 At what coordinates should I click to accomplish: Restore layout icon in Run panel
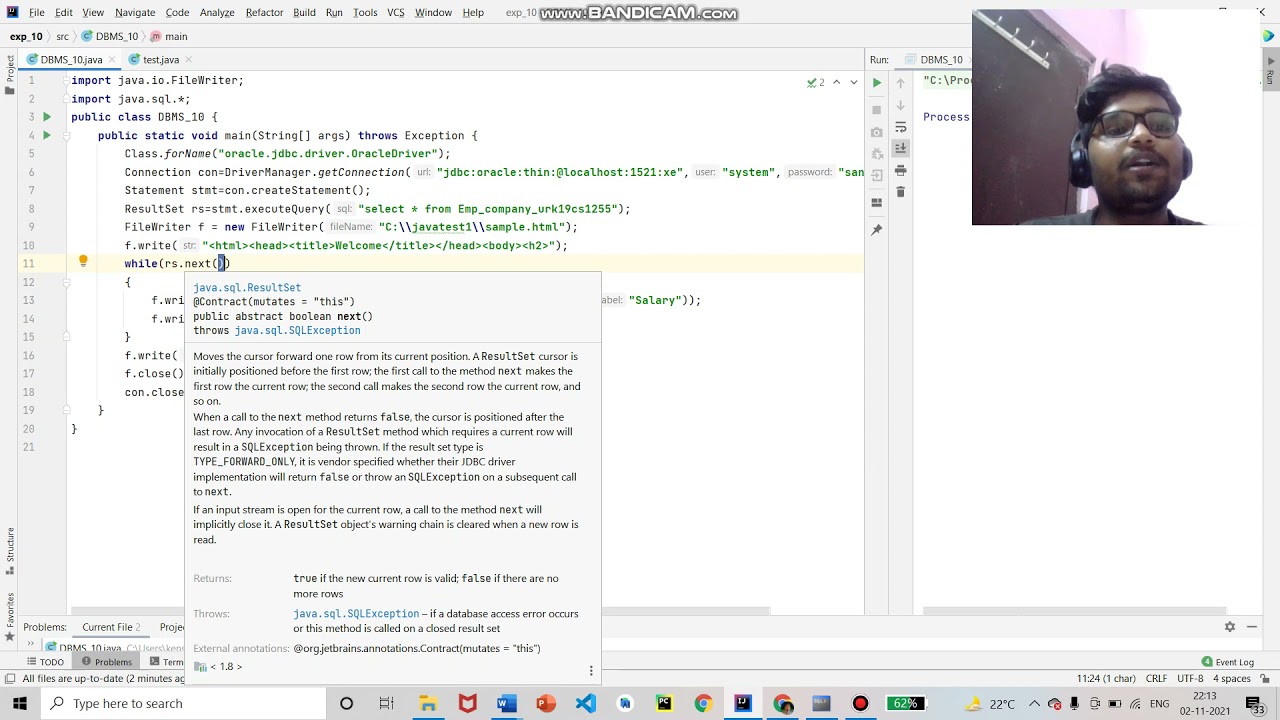[877, 202]
